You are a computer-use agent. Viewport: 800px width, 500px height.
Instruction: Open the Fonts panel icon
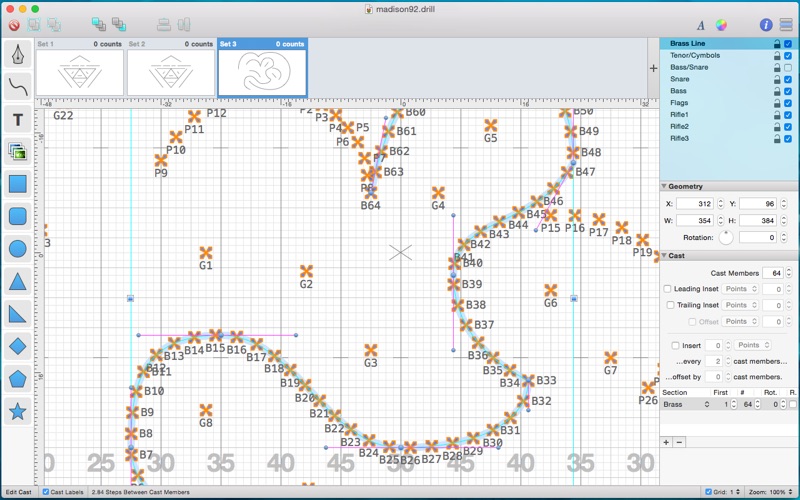701,25
